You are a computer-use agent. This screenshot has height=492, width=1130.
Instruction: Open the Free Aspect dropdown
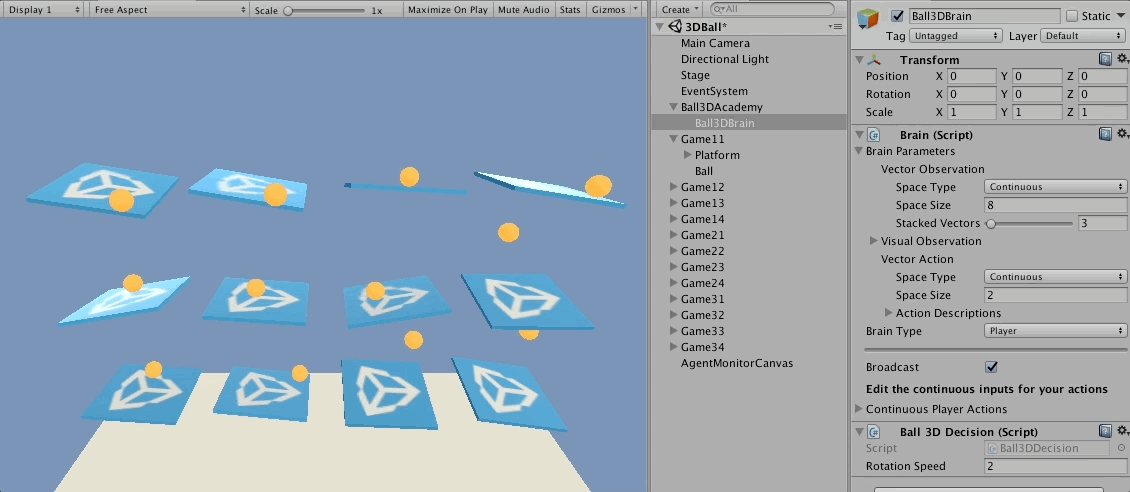point(170,10)
